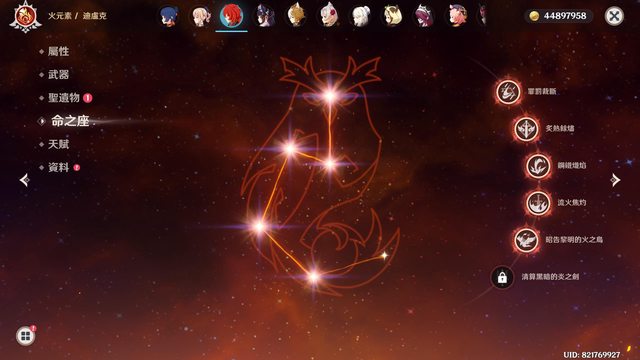The image size is (640, 360).
Task: Close the character screen
Action: (x=614, y=16)
